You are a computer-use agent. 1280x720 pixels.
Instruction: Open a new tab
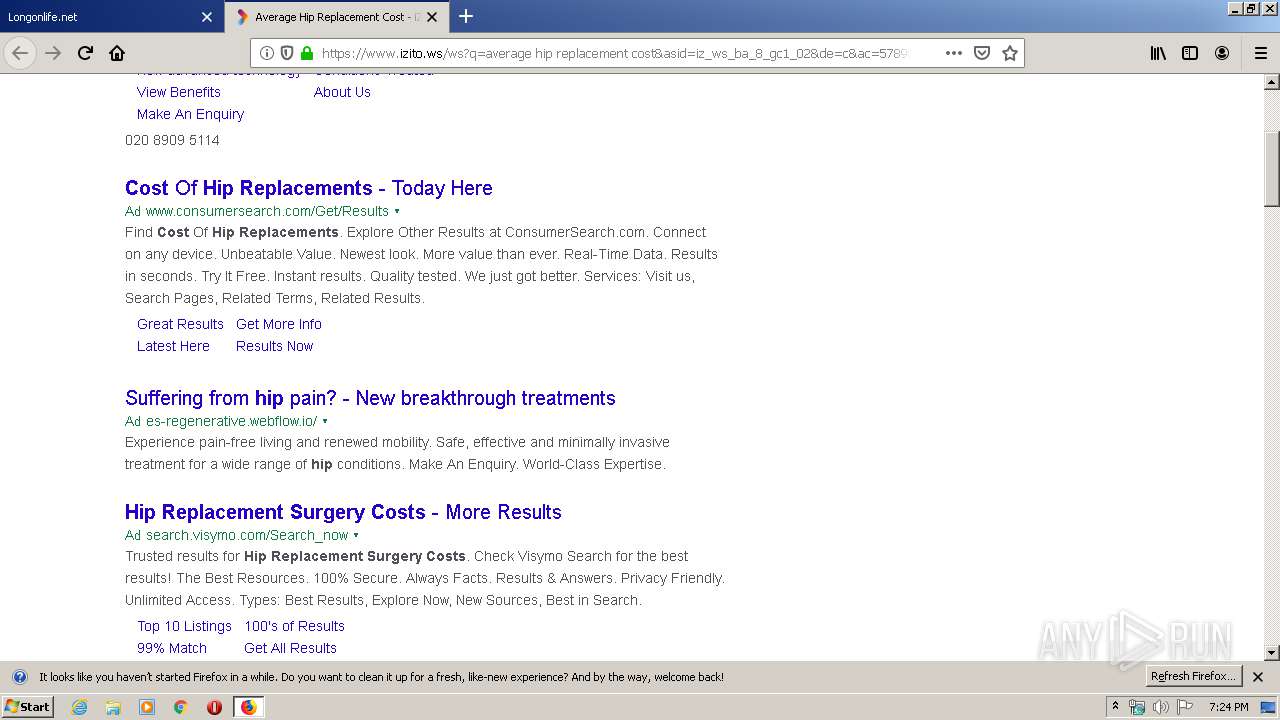466,16
